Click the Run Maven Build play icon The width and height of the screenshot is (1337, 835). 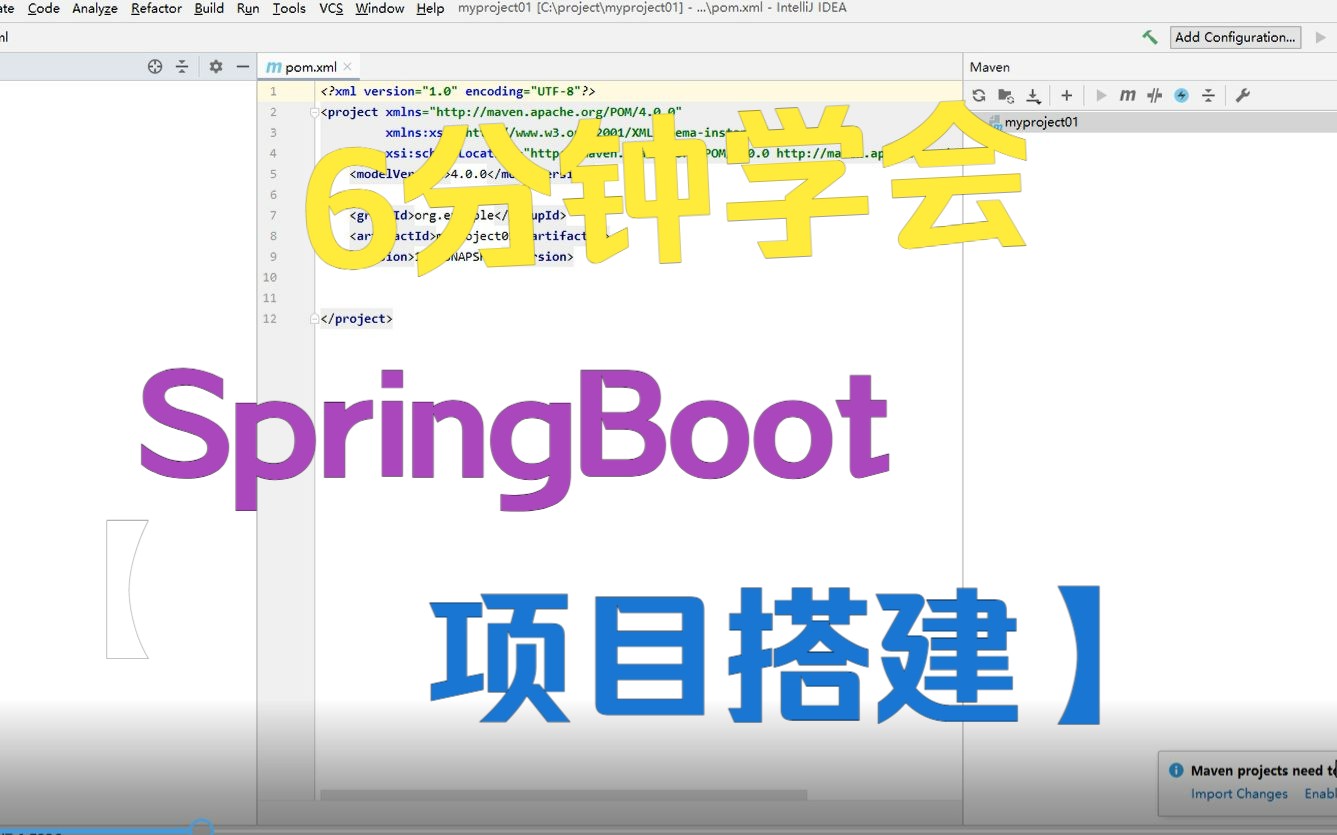pyautogui.click(x=1101, y=96)
